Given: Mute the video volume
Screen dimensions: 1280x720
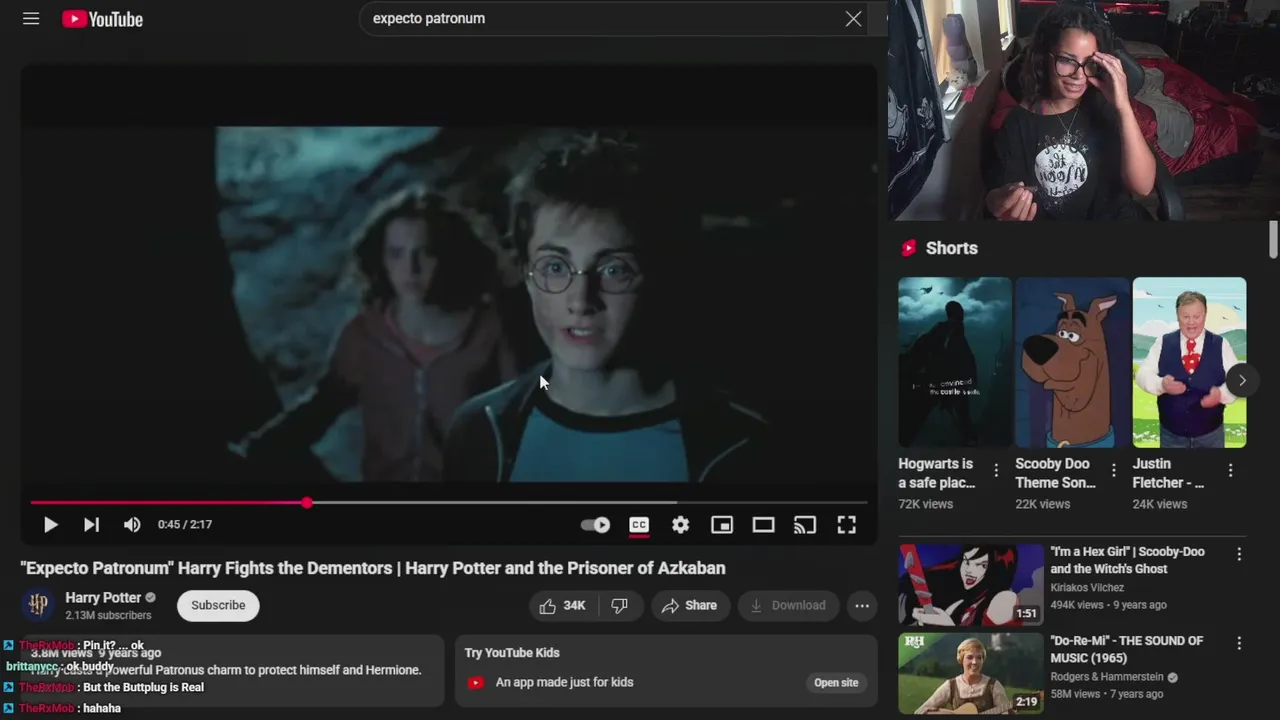Looking at the screenshot, I should point(132,524).
